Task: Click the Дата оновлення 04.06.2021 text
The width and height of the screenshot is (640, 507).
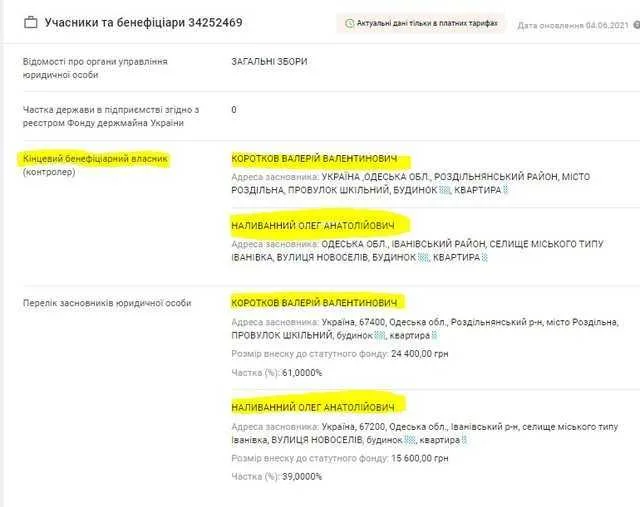Action: click(x=573, y=25)
